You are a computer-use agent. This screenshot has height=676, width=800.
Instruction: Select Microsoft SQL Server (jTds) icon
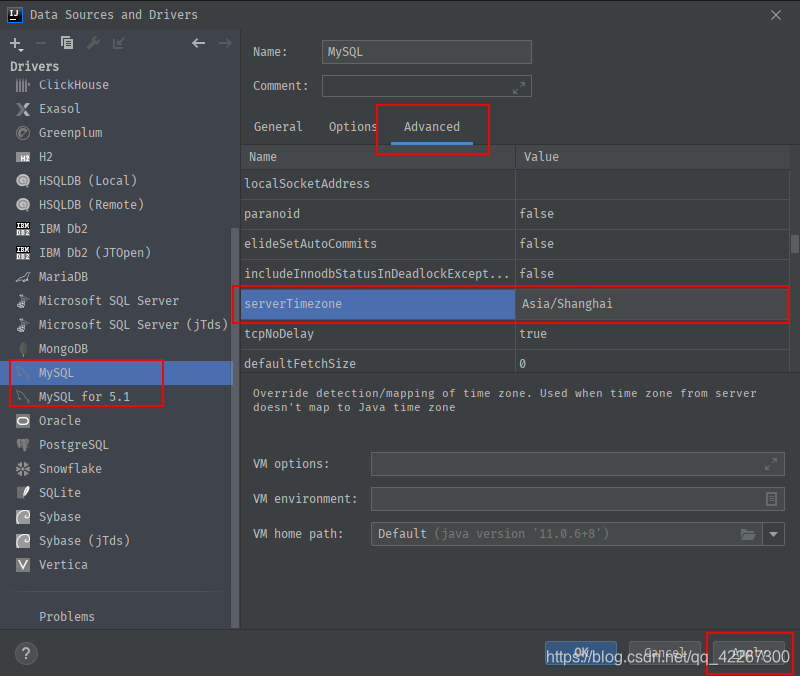click(22, 325)
